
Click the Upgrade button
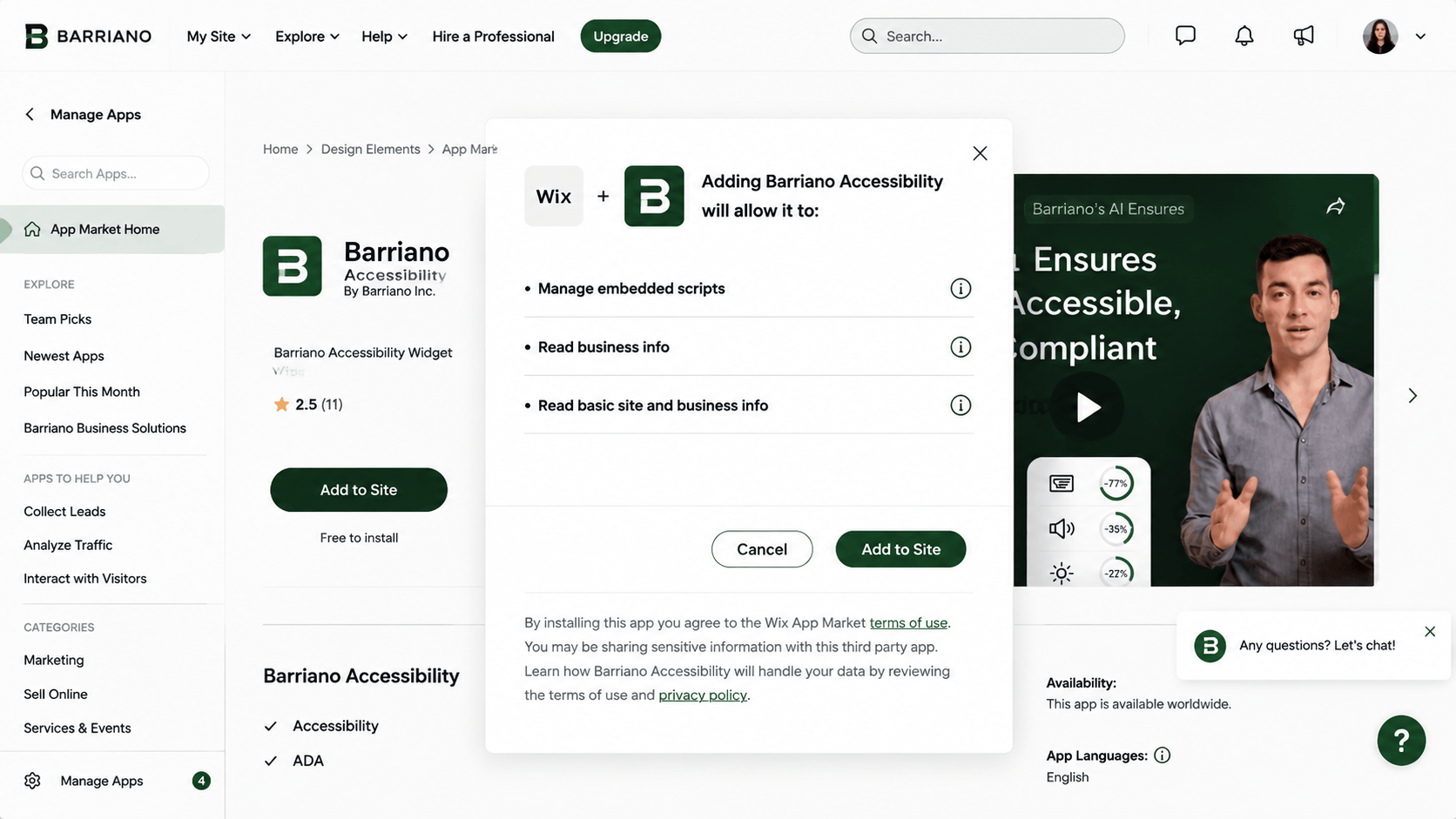(621, 36)
